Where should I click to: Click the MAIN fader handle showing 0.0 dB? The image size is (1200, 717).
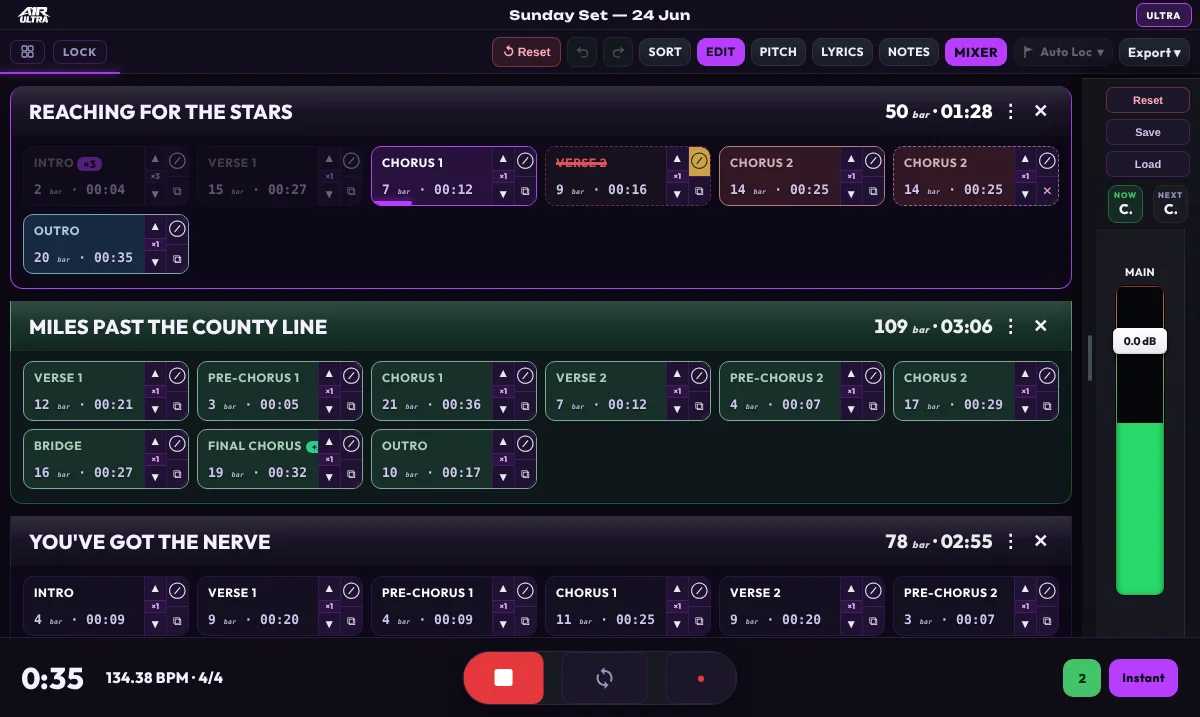1140,341
